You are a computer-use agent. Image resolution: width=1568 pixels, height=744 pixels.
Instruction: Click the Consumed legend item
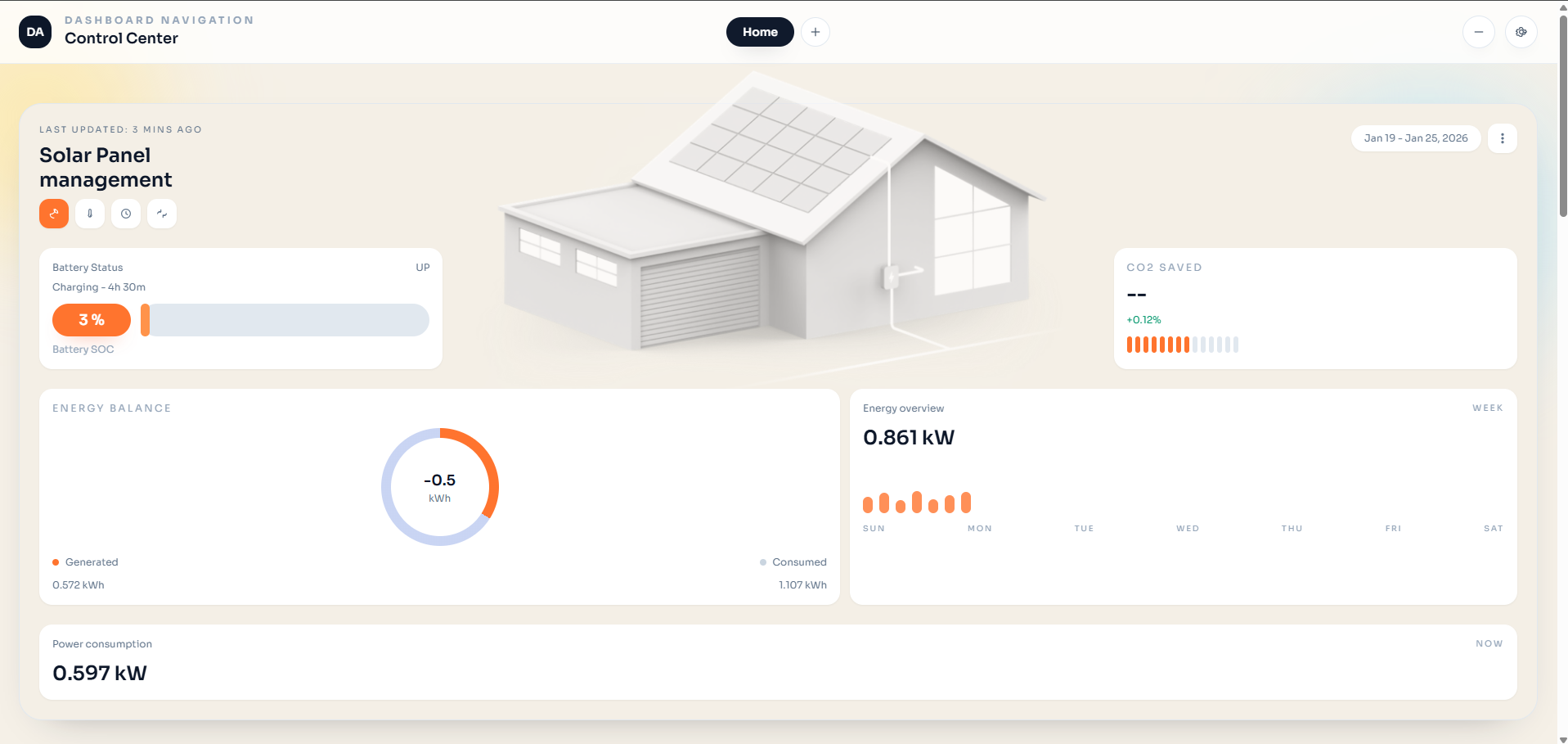tap(793, 562)
